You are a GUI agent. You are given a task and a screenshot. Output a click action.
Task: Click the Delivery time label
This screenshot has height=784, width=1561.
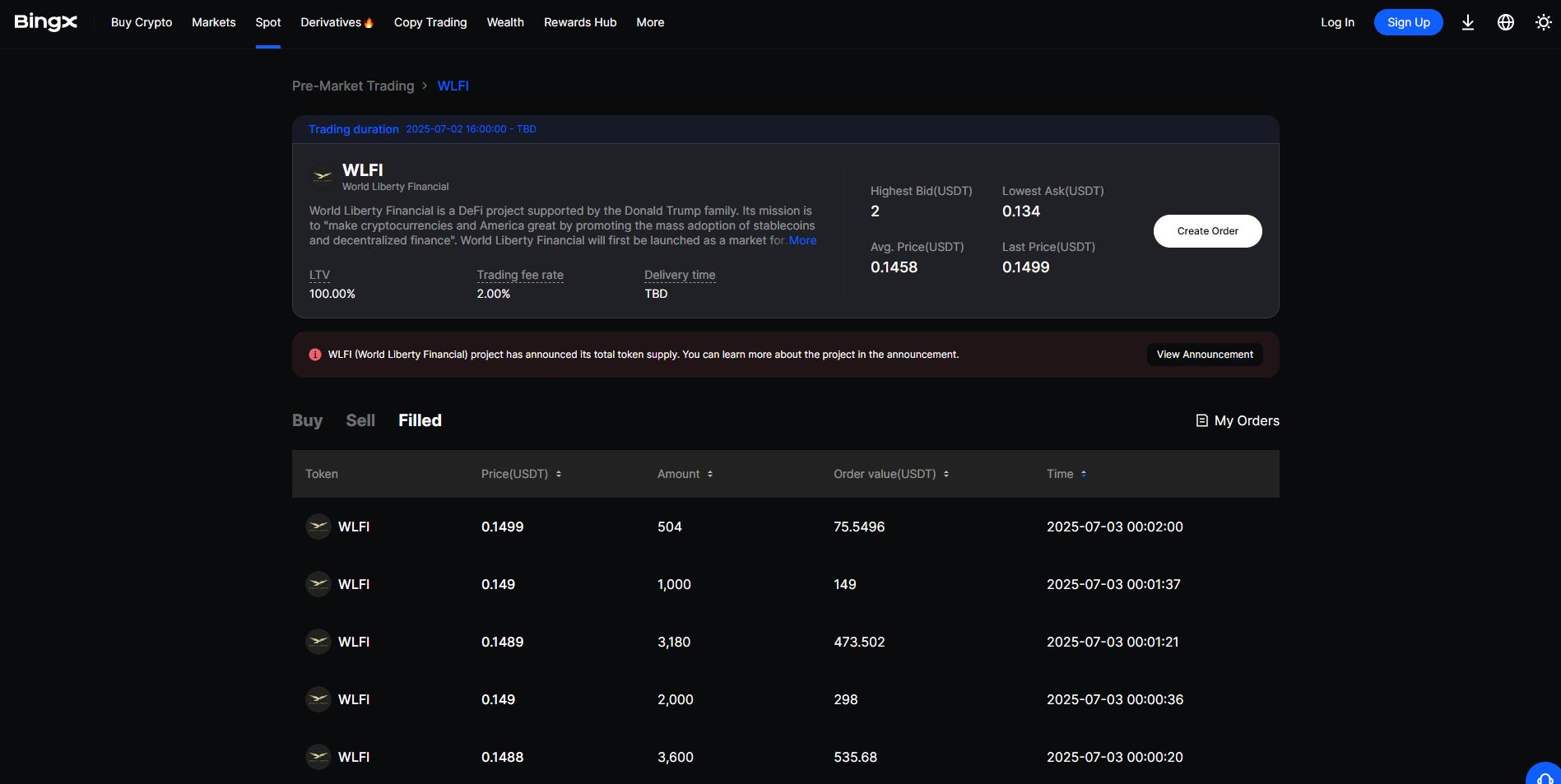[x=680, y=275]
